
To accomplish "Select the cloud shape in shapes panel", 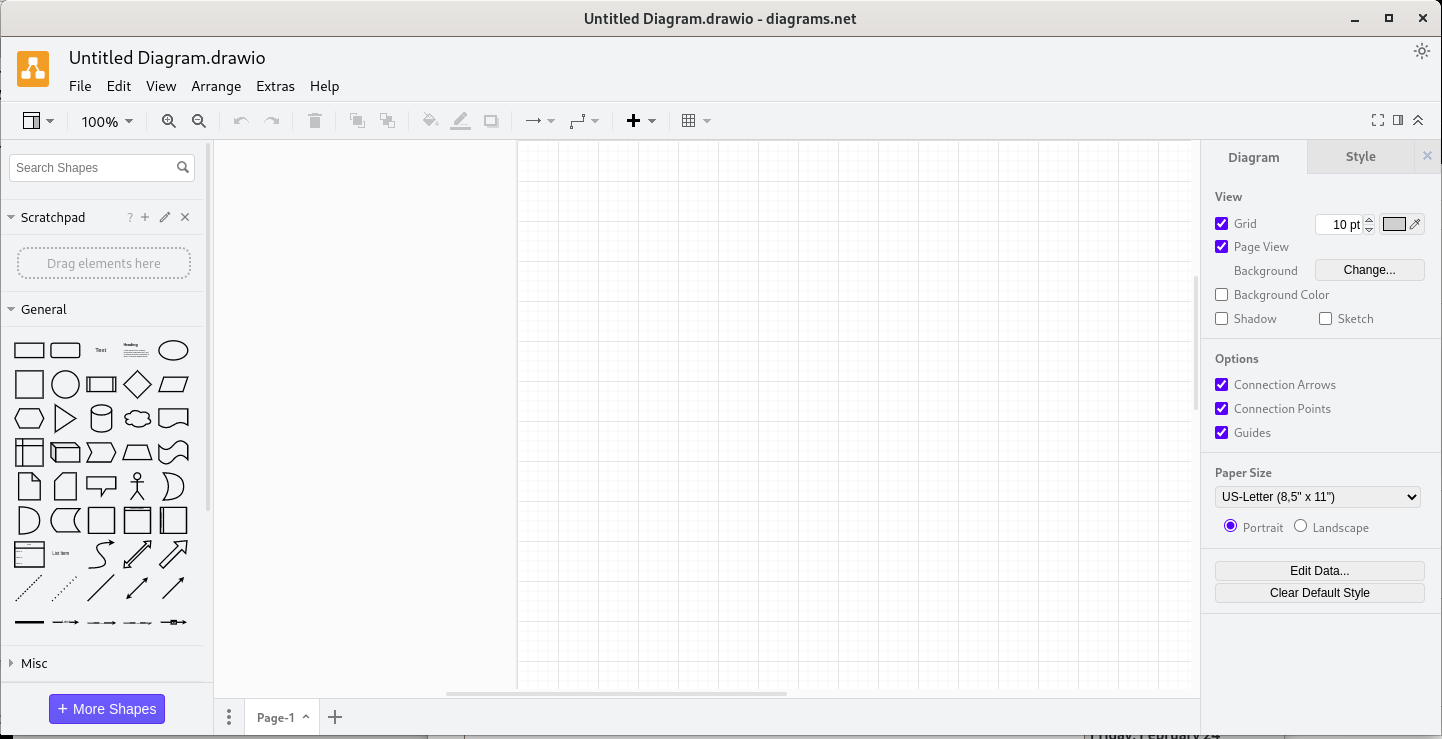I will pos(137,418).
